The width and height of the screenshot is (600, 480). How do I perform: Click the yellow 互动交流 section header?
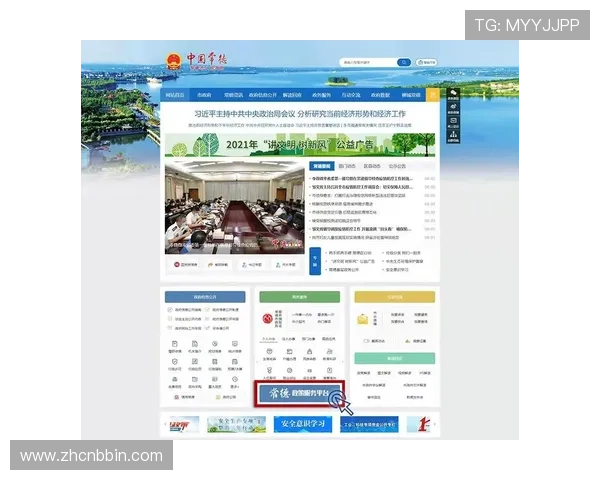tap(395, 297)
